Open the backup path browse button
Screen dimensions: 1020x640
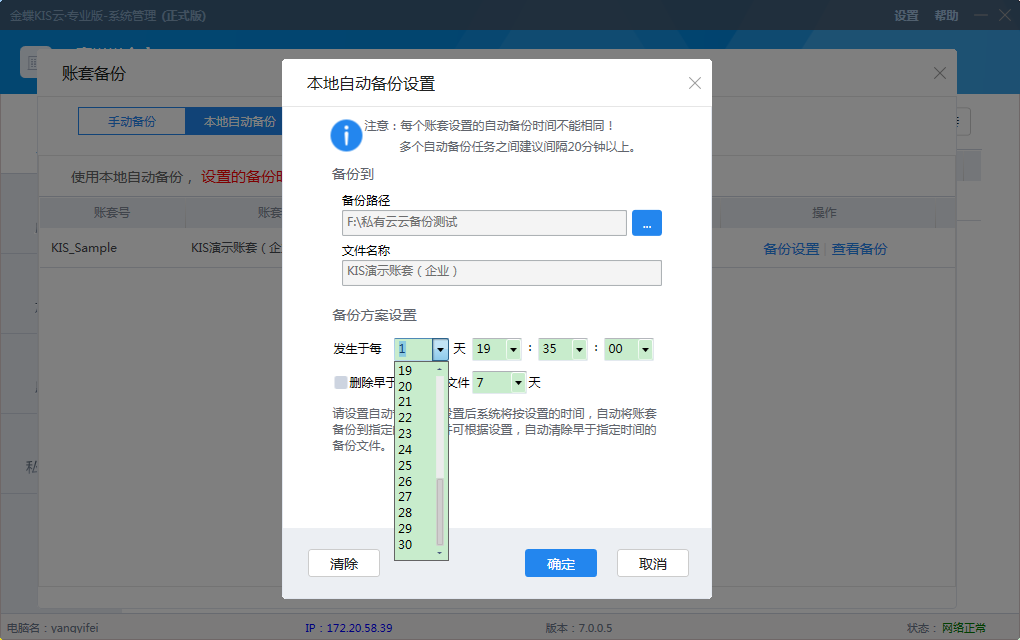[x=647, y=222]
